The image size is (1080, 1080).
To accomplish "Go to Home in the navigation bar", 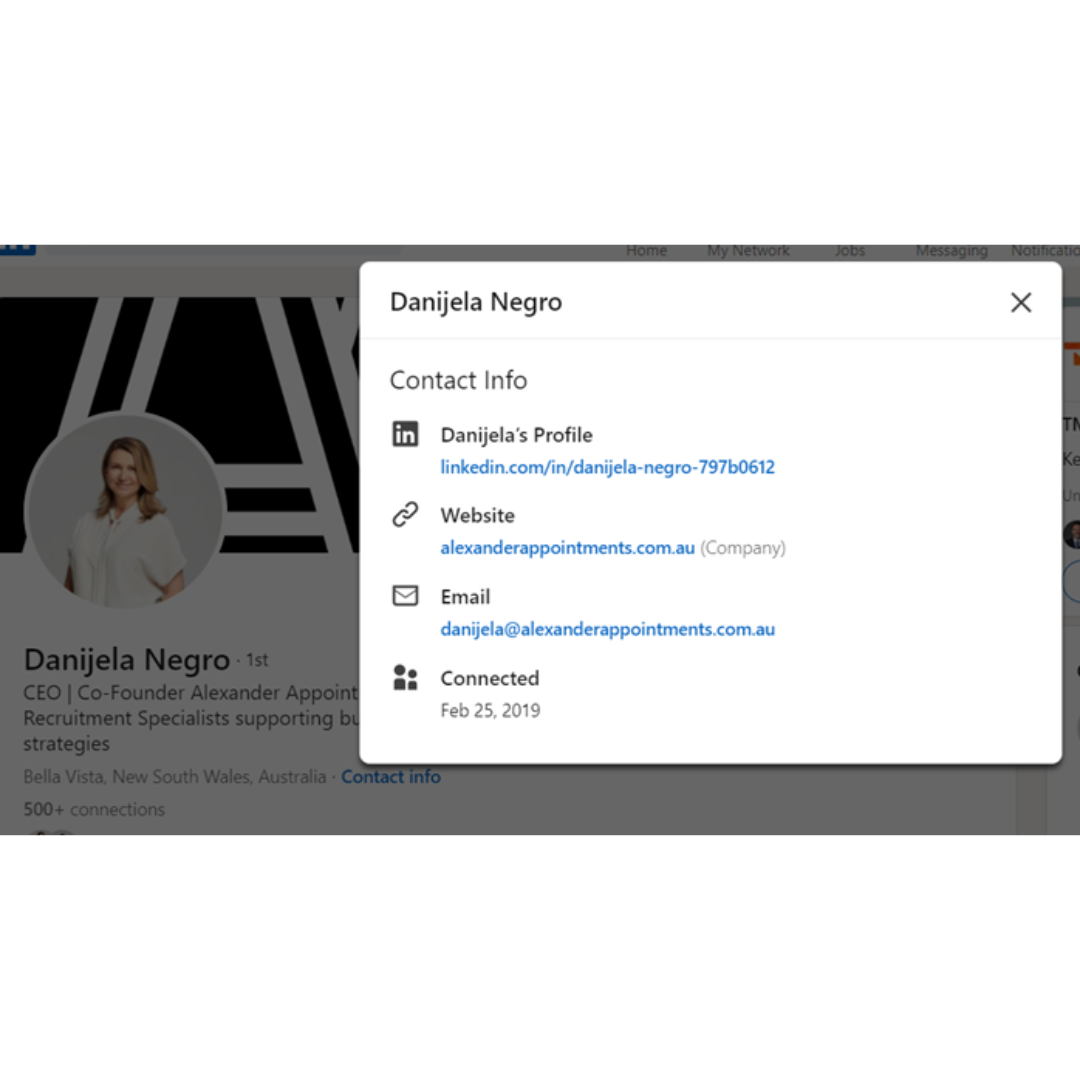I will 646,251.
